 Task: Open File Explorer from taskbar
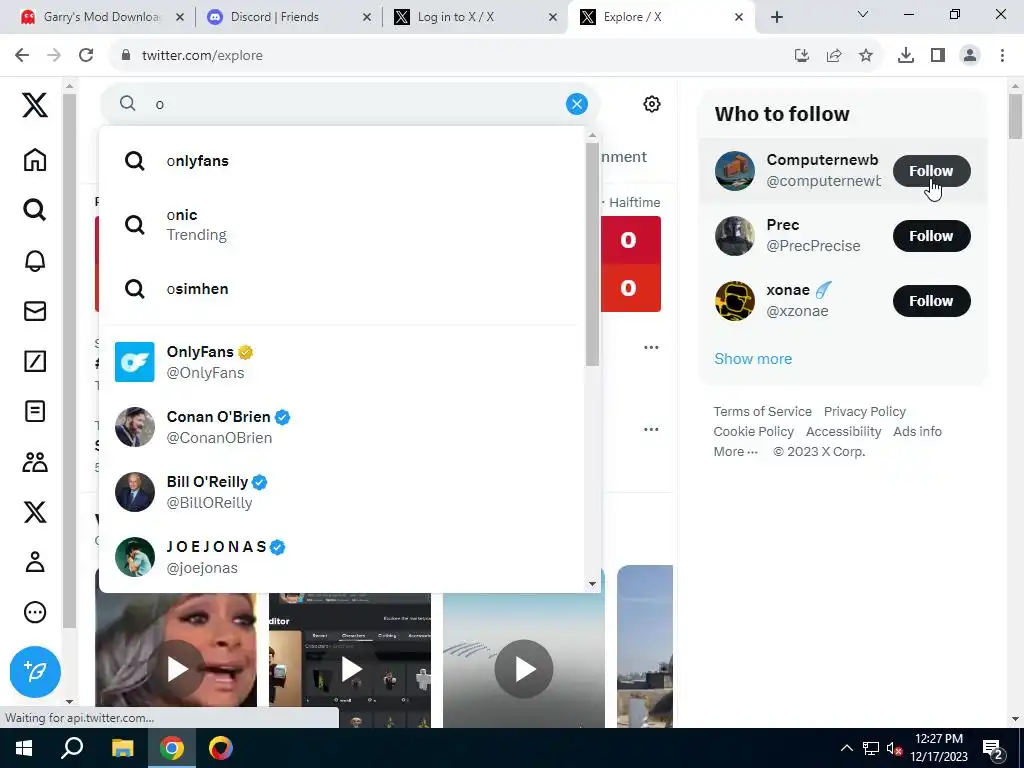click(122, 748)
